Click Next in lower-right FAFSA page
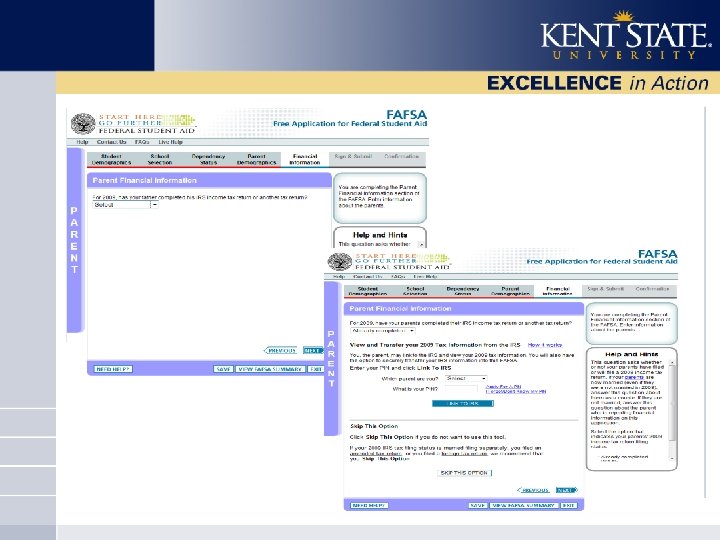 (x=566, y=490)
